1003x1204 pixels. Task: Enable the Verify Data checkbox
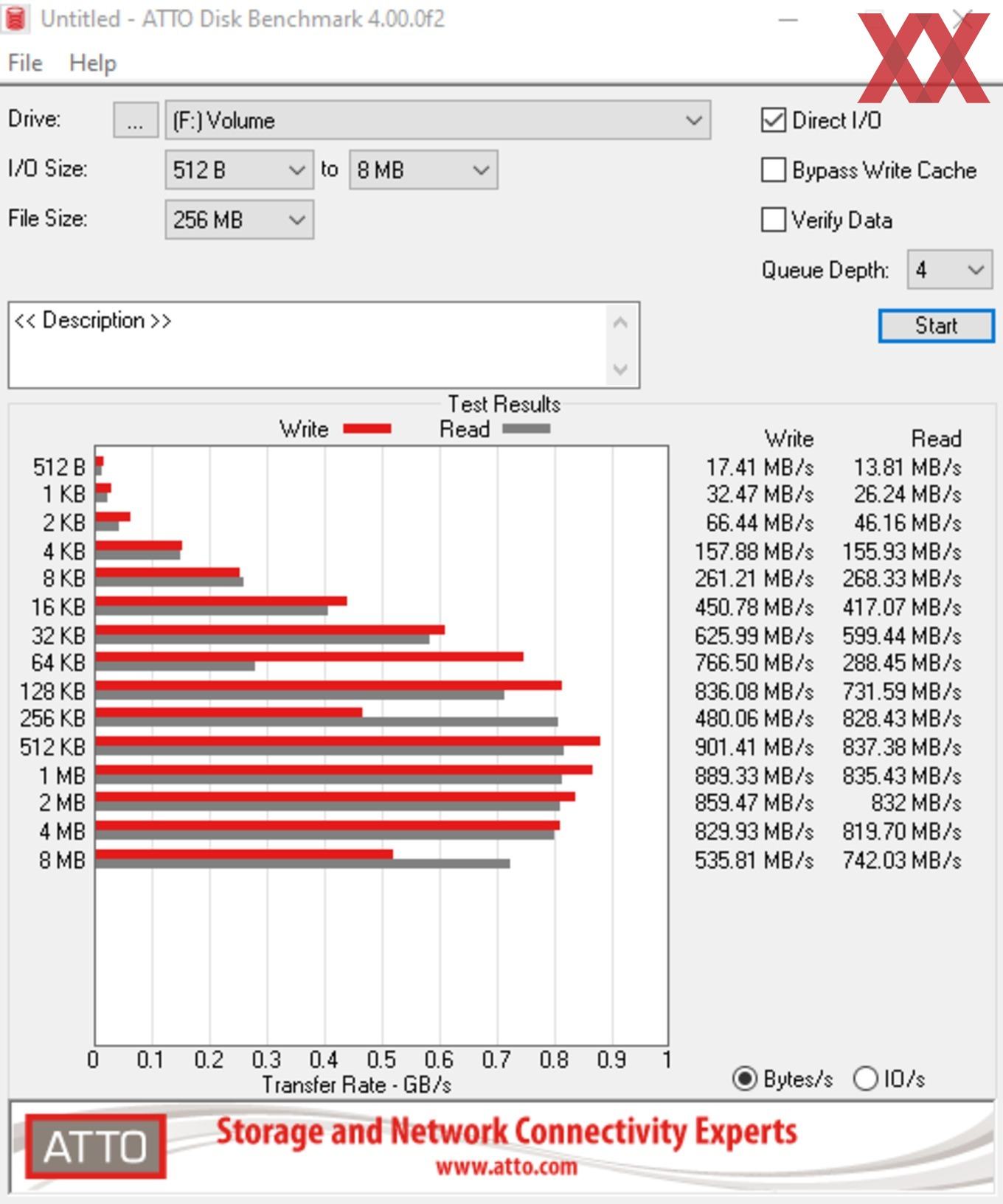773,220
